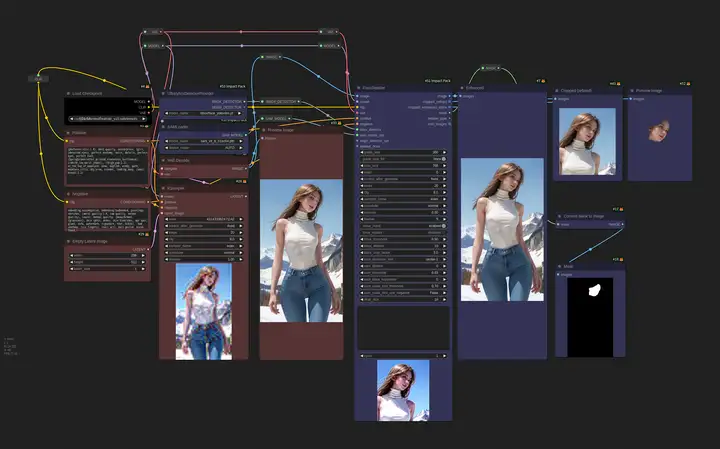Screen dimensions: 720x449
Task: Collapse the SAMLoader node using its title dot
Action: click(163, 127)
